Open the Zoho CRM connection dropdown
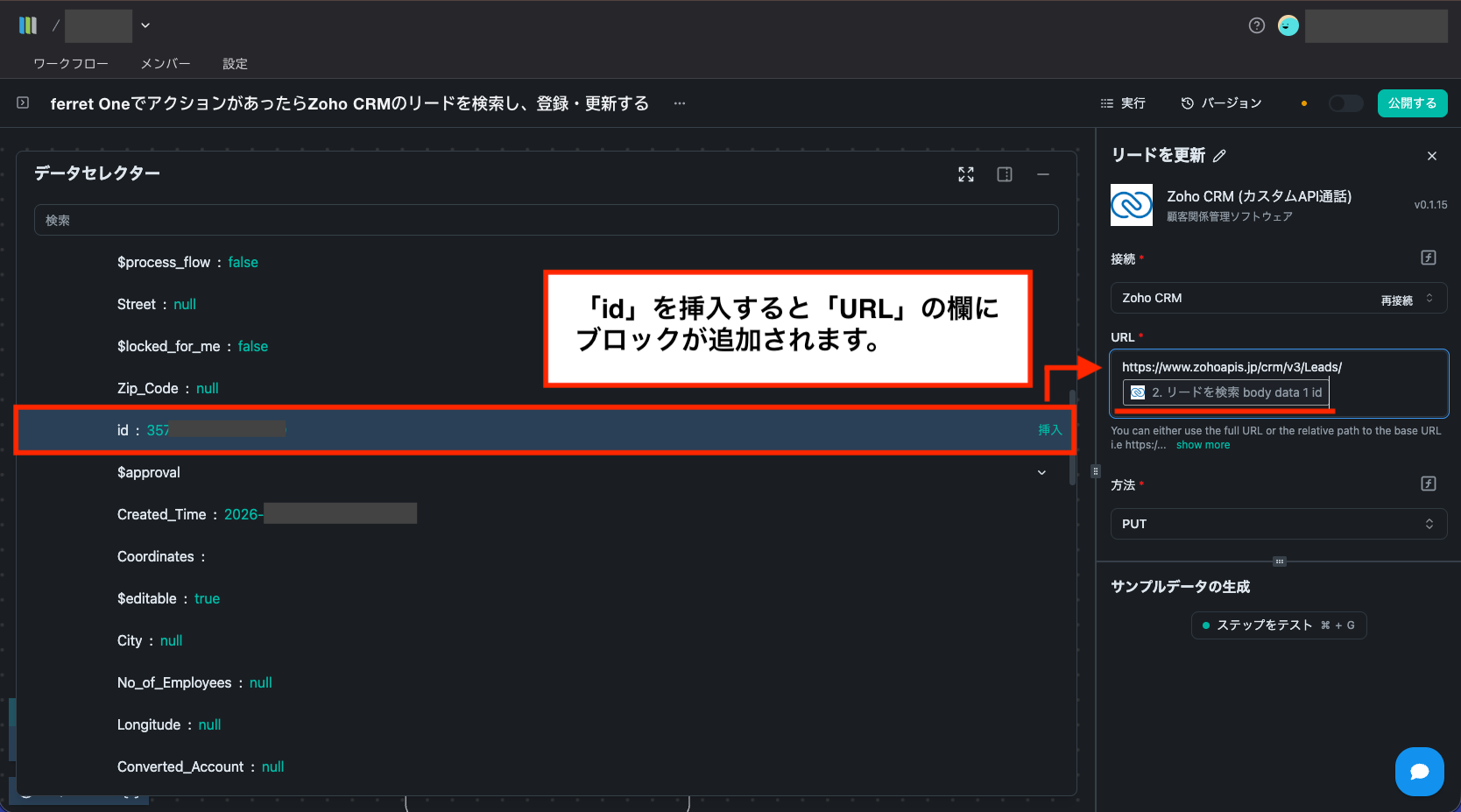1461x812 pixels. [x=1279, y=298]
